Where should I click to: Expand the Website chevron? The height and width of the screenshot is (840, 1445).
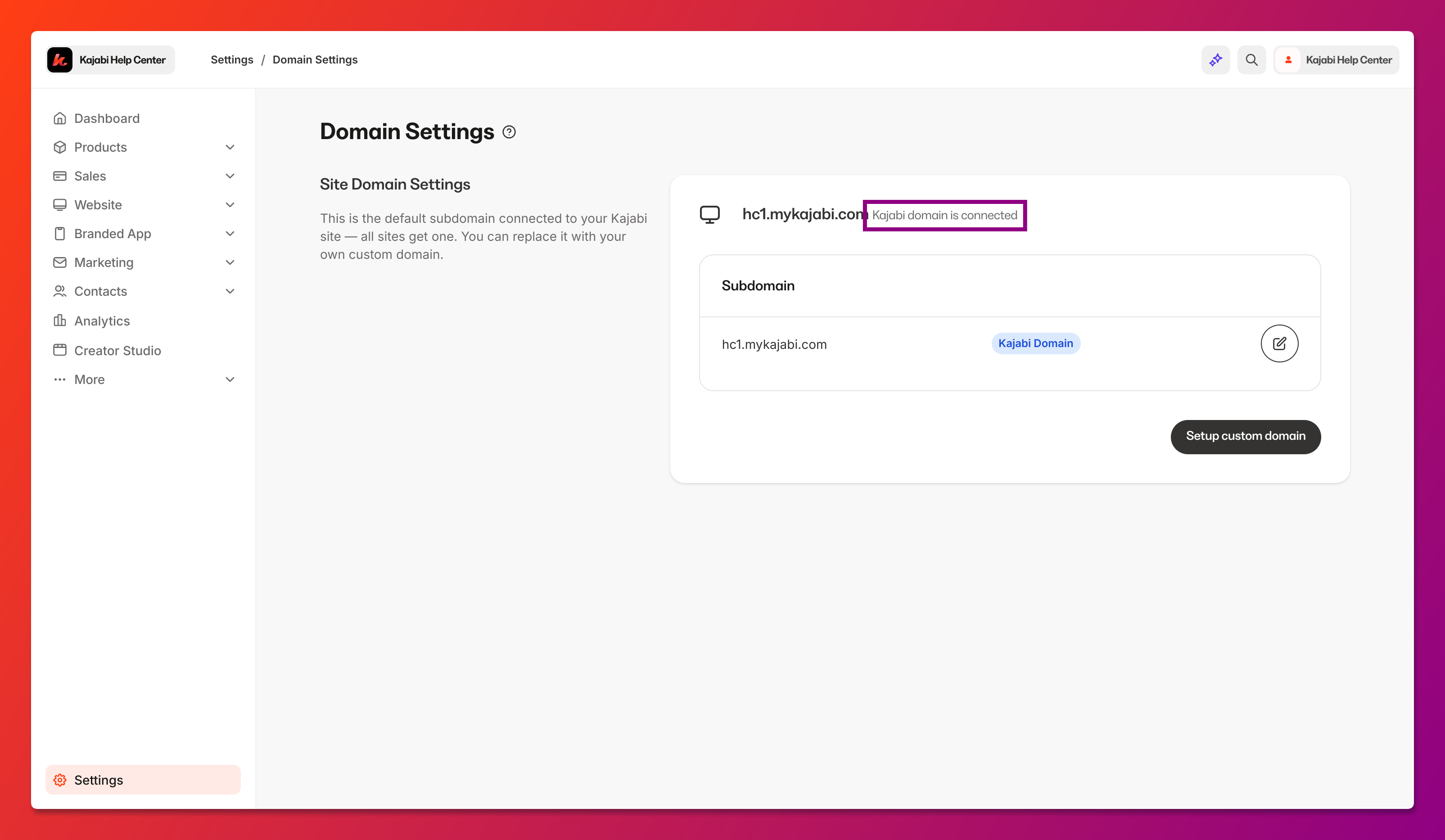click(230, 205)
